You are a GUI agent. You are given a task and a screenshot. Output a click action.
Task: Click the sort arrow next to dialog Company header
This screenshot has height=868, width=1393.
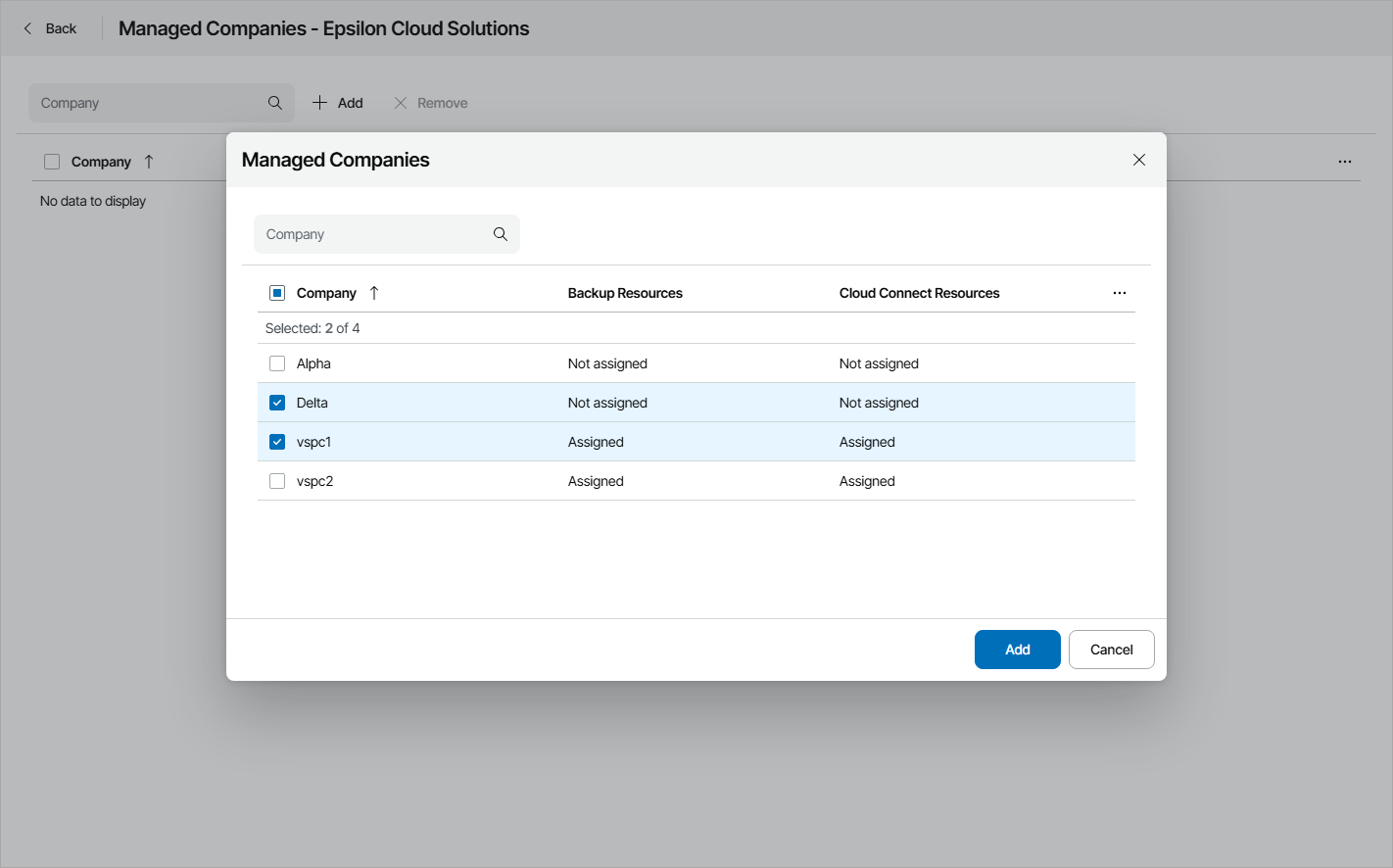coord(374,293)
